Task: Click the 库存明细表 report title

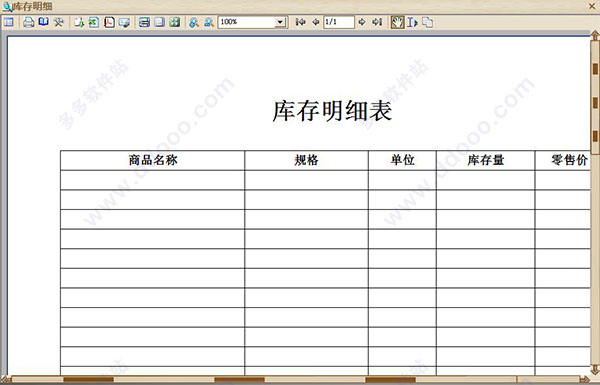Action: point(332,111)
